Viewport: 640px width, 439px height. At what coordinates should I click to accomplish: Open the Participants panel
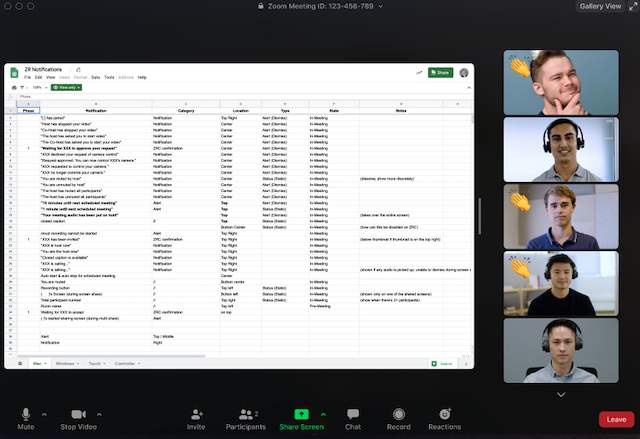coord(246,419)
